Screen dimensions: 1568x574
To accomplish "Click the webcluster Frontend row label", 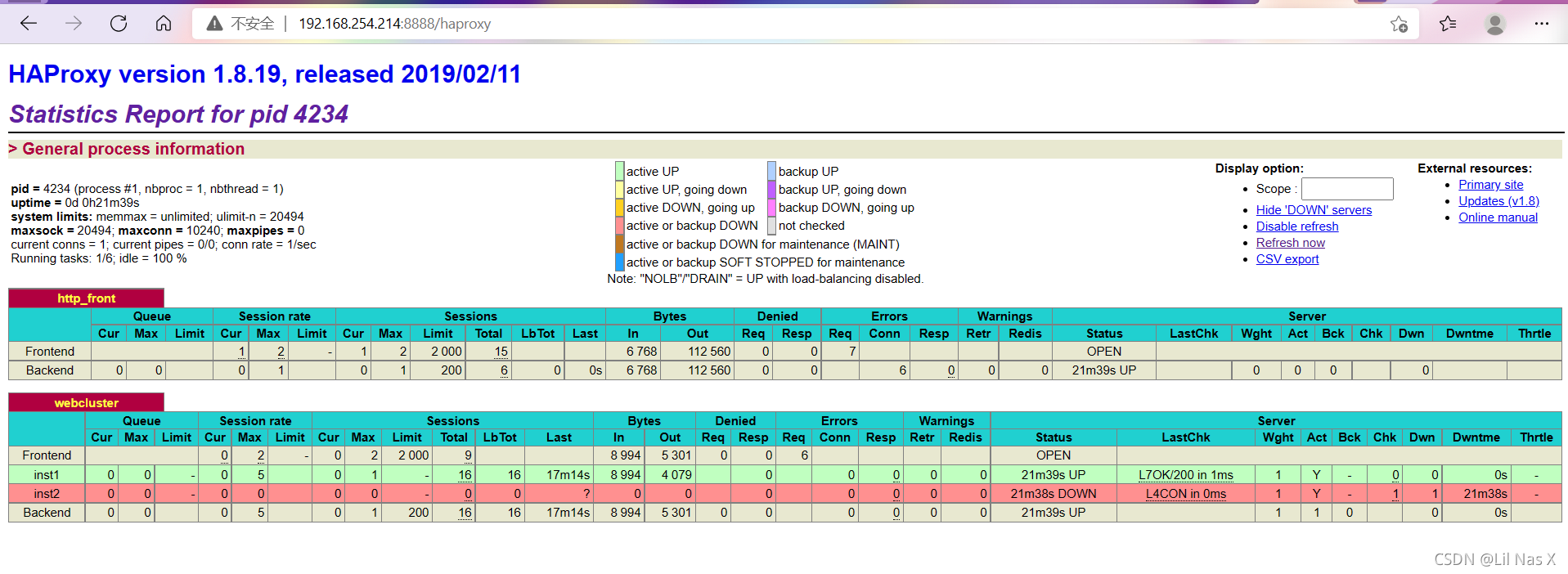I will click(x=47, y=455).
